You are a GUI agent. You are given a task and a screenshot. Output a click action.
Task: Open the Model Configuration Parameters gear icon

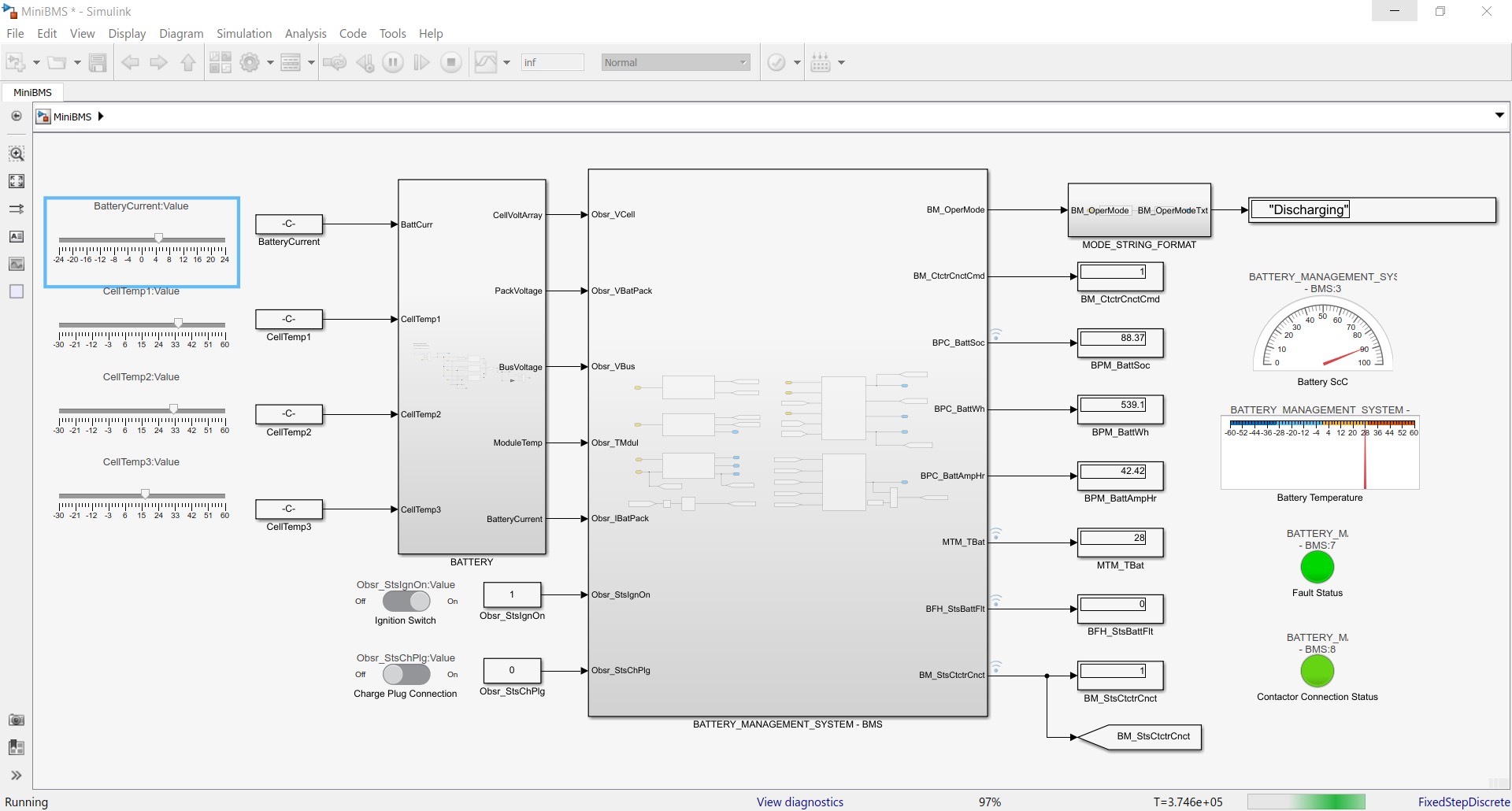[250, 61]
